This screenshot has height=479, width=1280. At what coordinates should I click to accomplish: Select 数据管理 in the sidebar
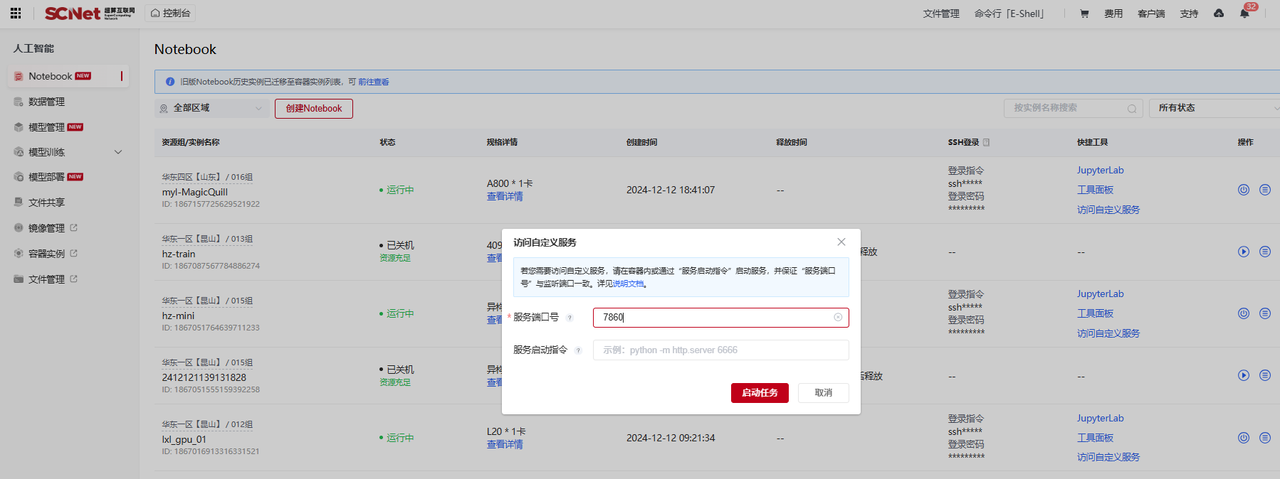click(x=46, y=102)
